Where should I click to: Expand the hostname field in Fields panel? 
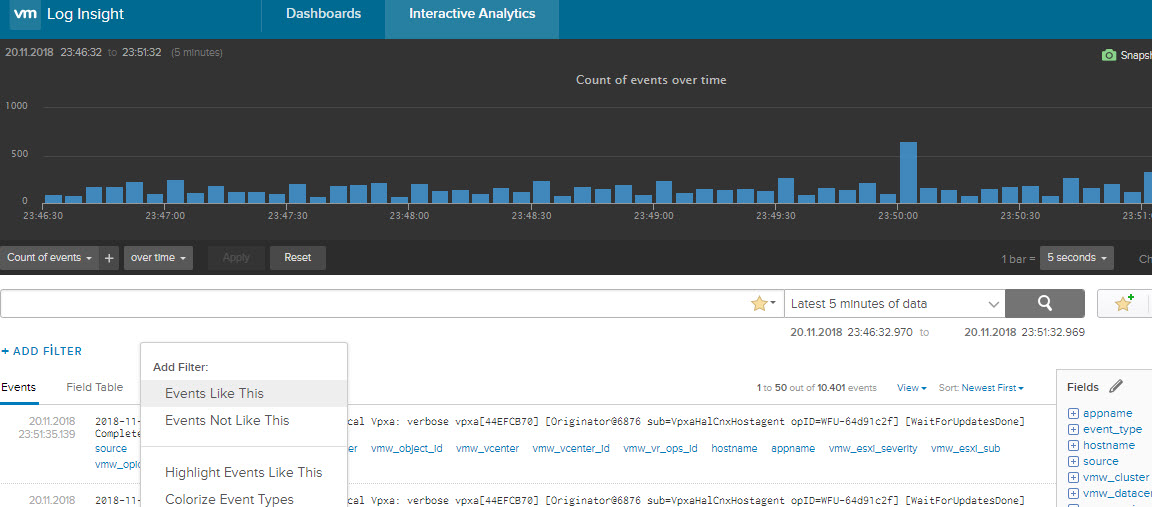(x=1073, y=445)
